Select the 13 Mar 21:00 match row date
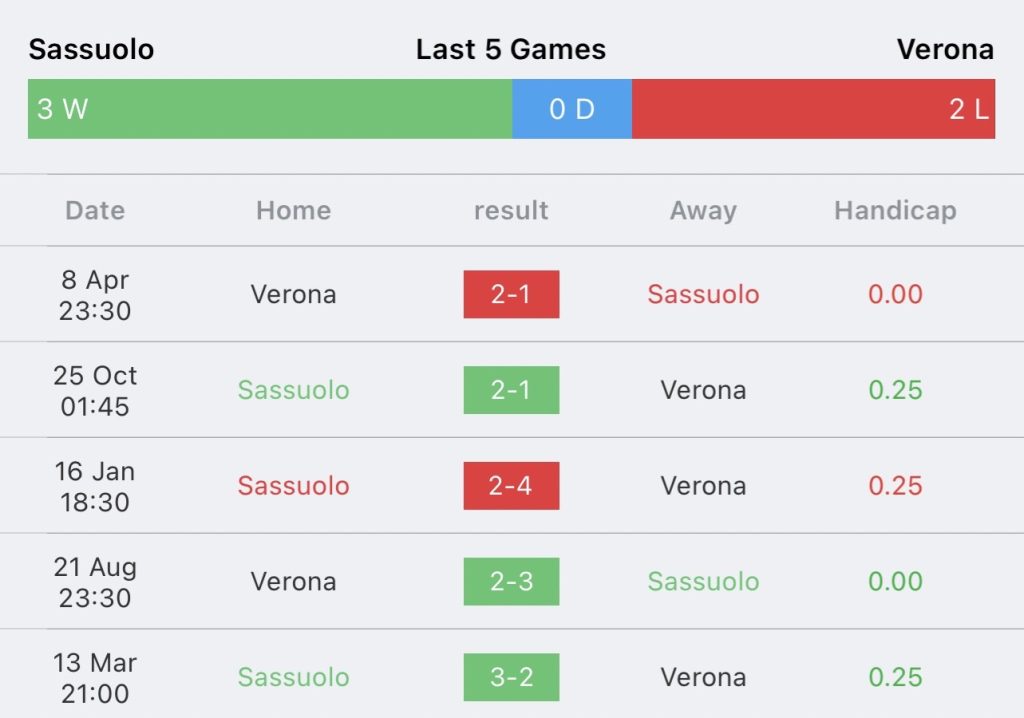The height and width of the screenshot is (718, 1024). 95,678
